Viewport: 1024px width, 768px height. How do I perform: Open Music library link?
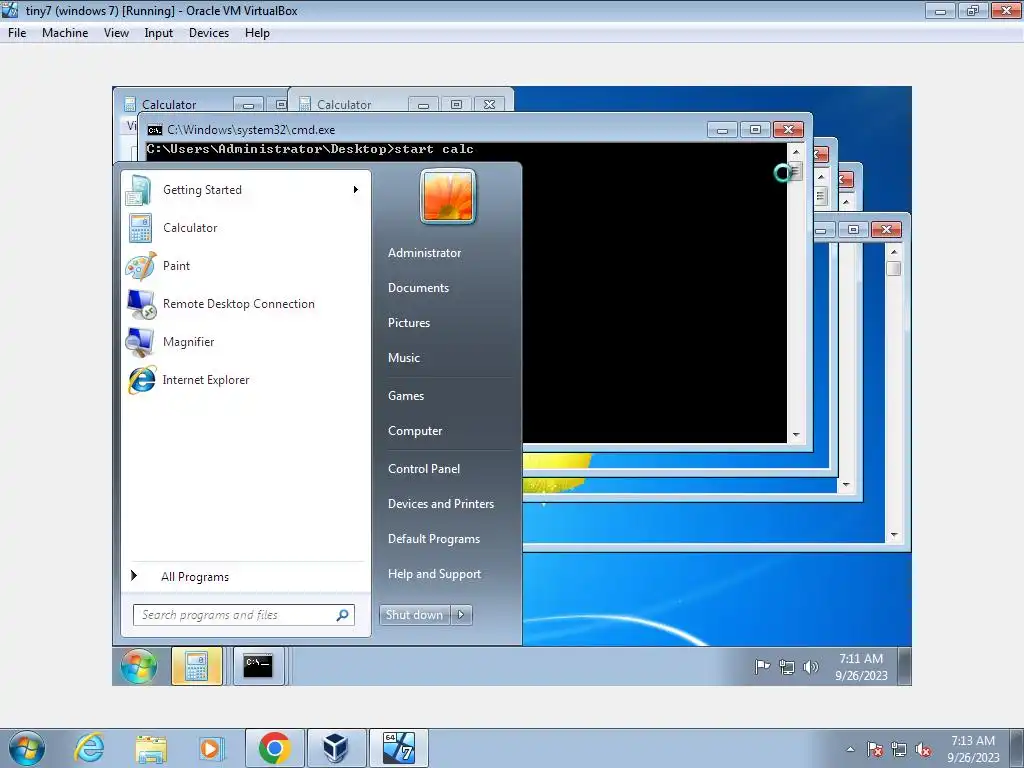[404, 358]
